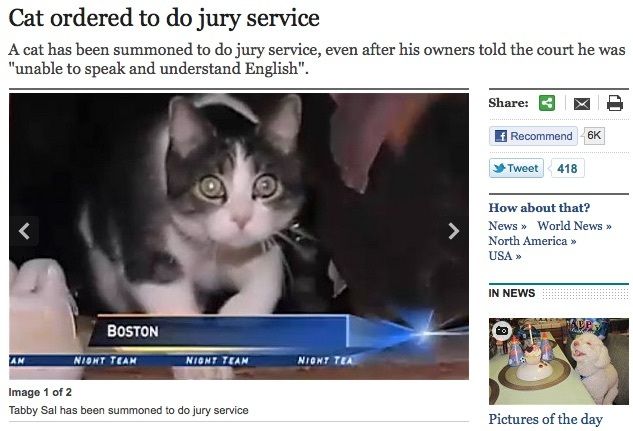Open the dog birthday thumbnail
Viewport: 633px width, 431px height.
coord(559,361)
